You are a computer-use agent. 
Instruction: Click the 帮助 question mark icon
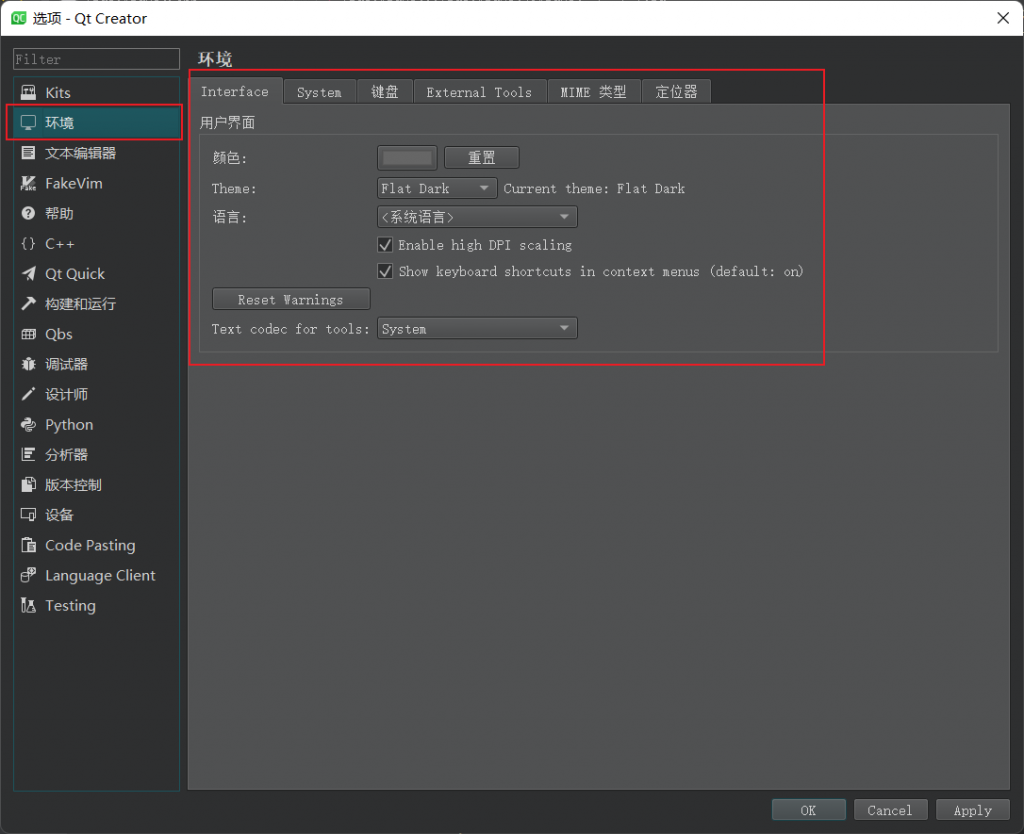pos(28,214)
